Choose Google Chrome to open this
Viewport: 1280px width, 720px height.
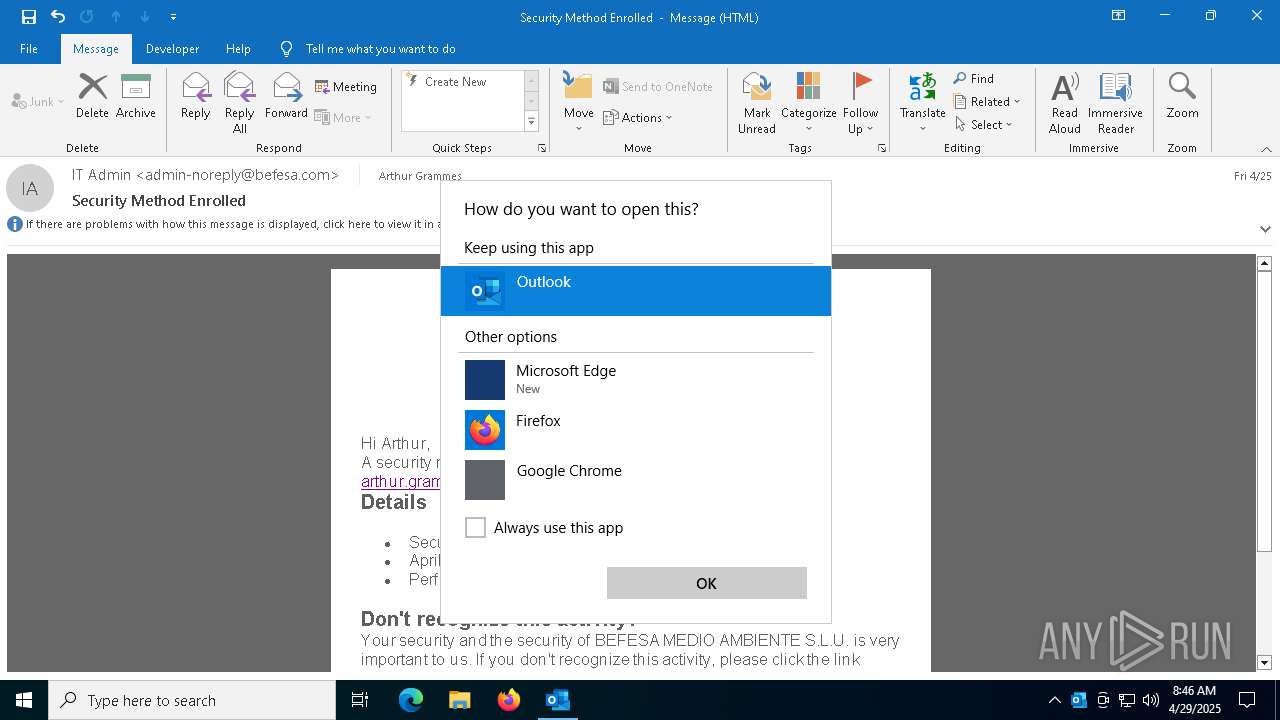pyautogui.click(x=636, y=480)
